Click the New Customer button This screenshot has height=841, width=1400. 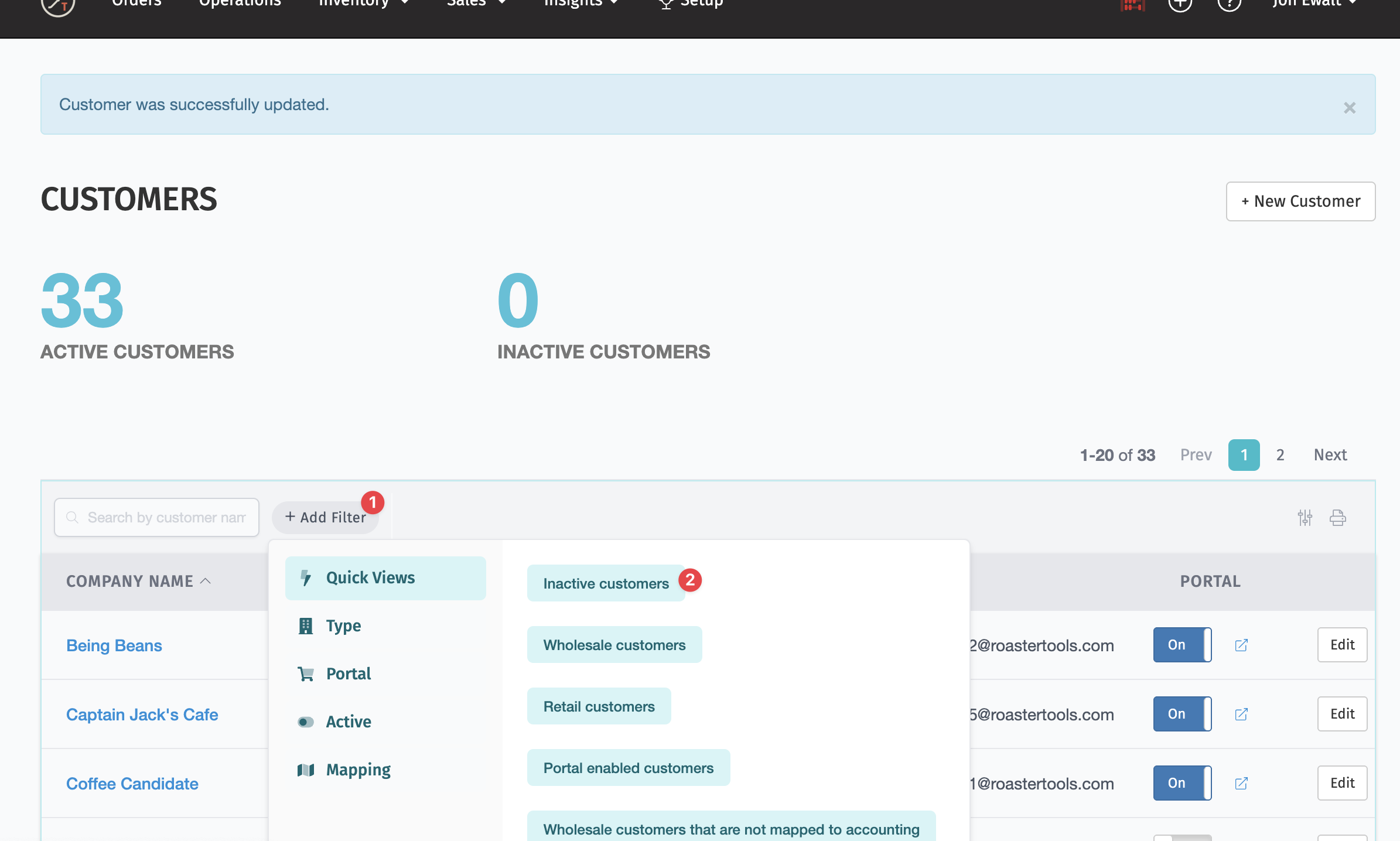click(x=1300, y=201)
